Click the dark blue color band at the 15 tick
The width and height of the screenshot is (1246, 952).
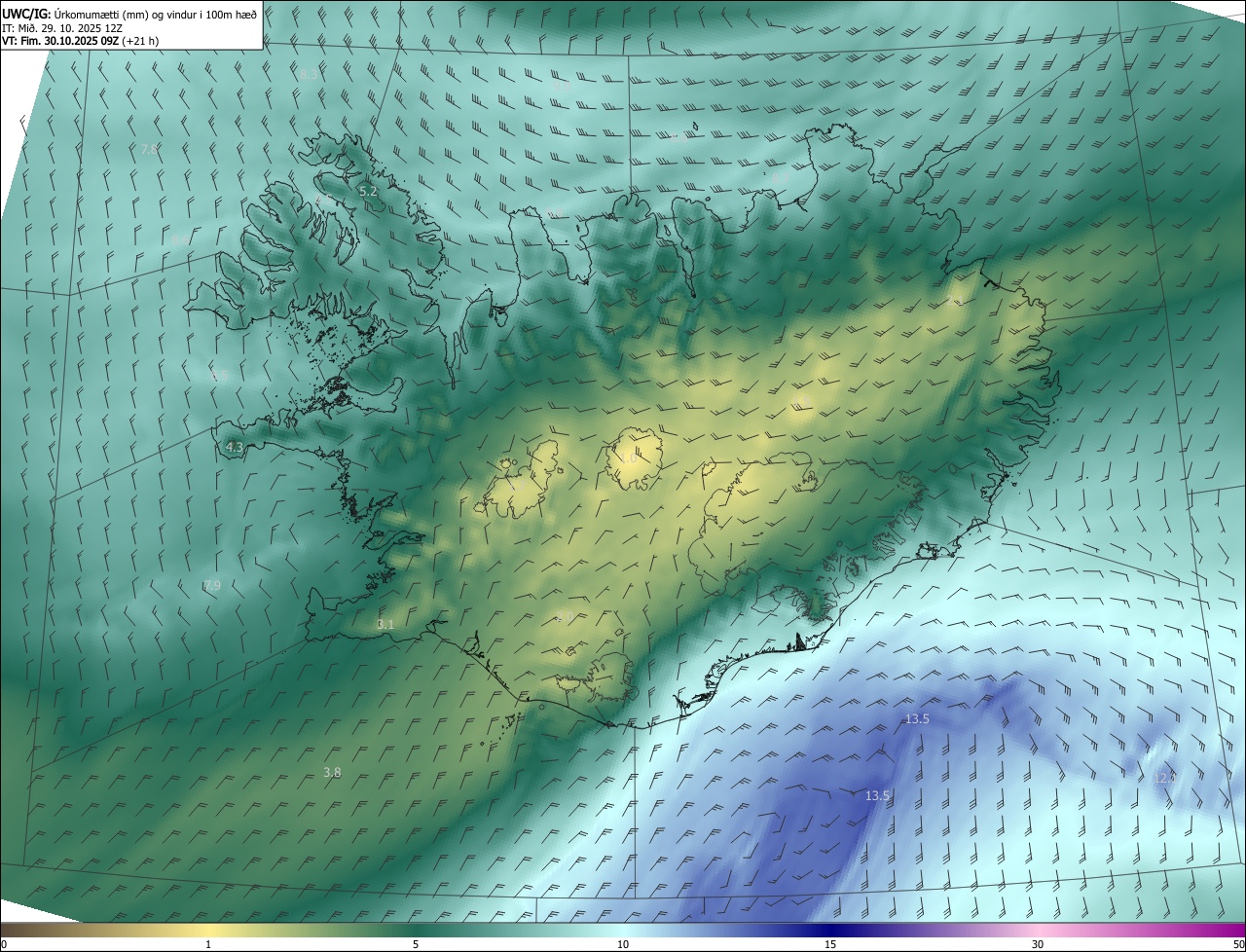tap(830, 930)
